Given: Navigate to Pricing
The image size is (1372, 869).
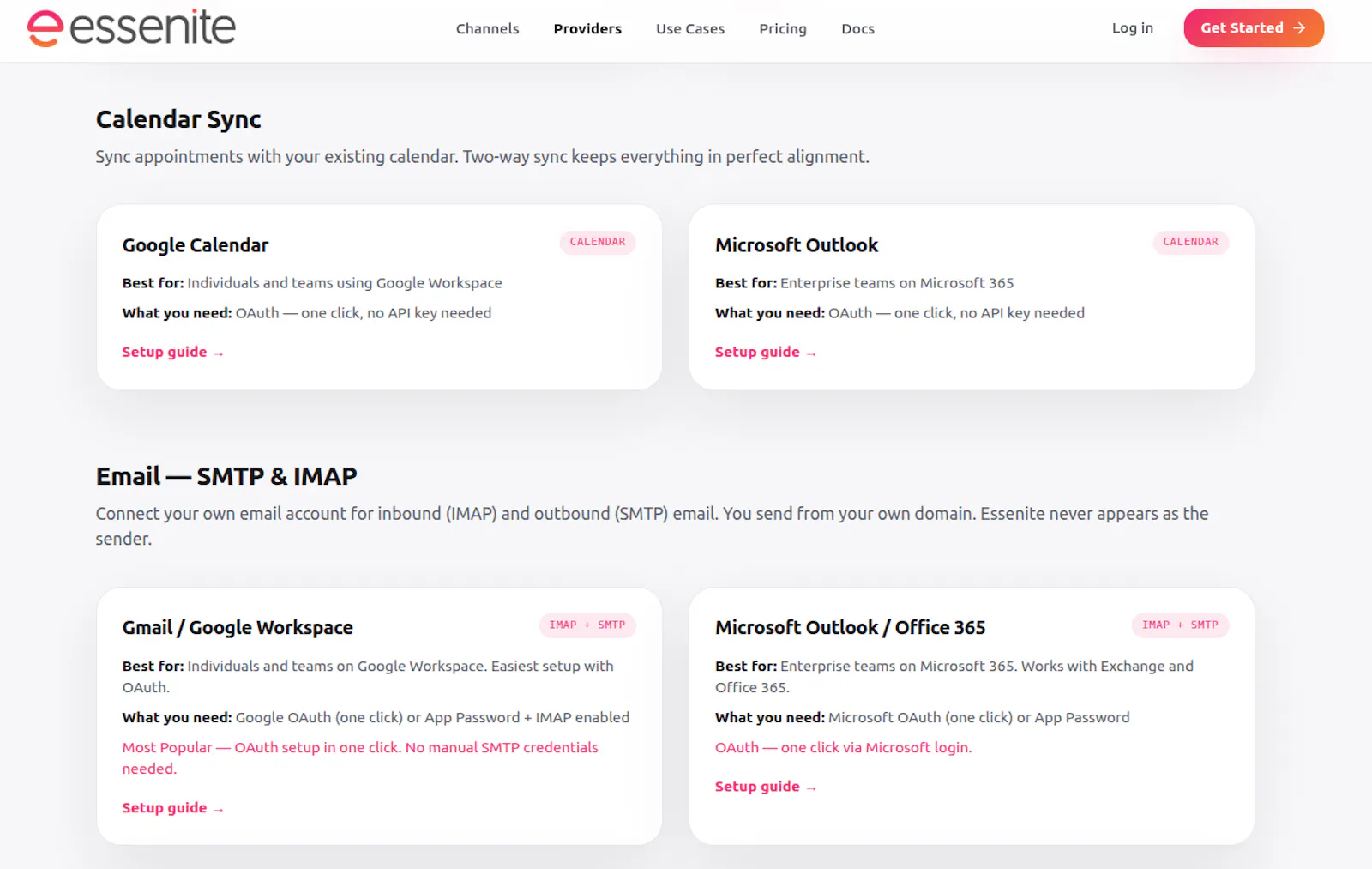Looking at the screenshot, I should click(783, 29).
